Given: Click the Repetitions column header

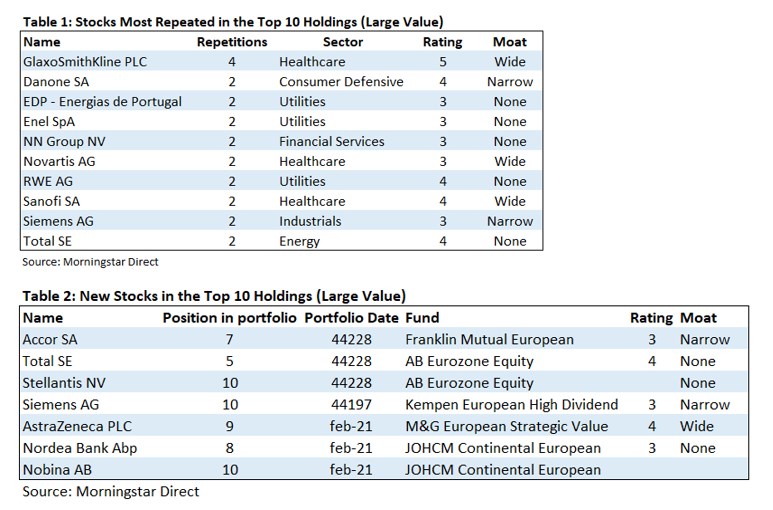Looking at the screenshot, I should (232, 42).
